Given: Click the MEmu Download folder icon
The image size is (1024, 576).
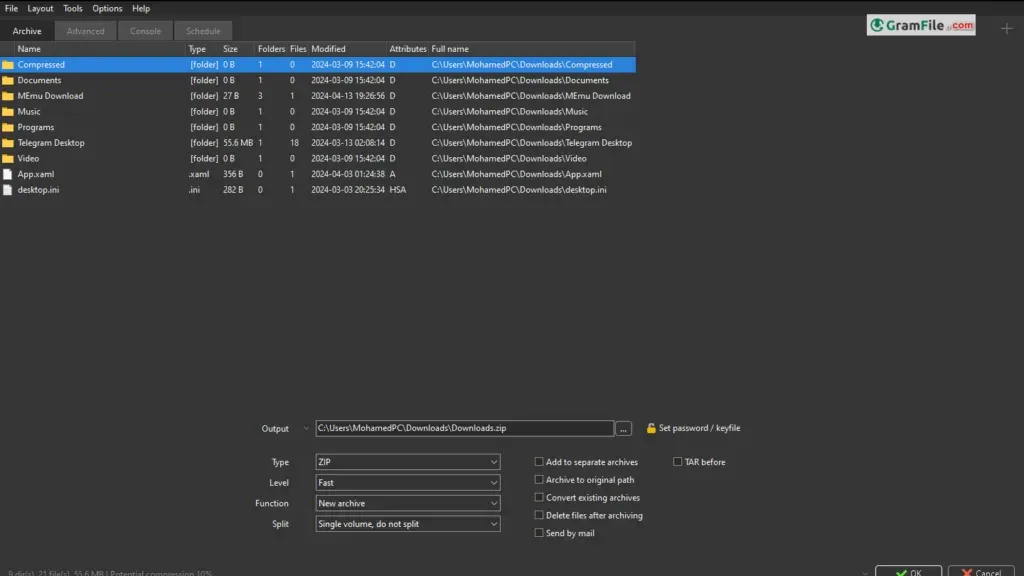Looking at the screenshot, I should tap(8, 96).
